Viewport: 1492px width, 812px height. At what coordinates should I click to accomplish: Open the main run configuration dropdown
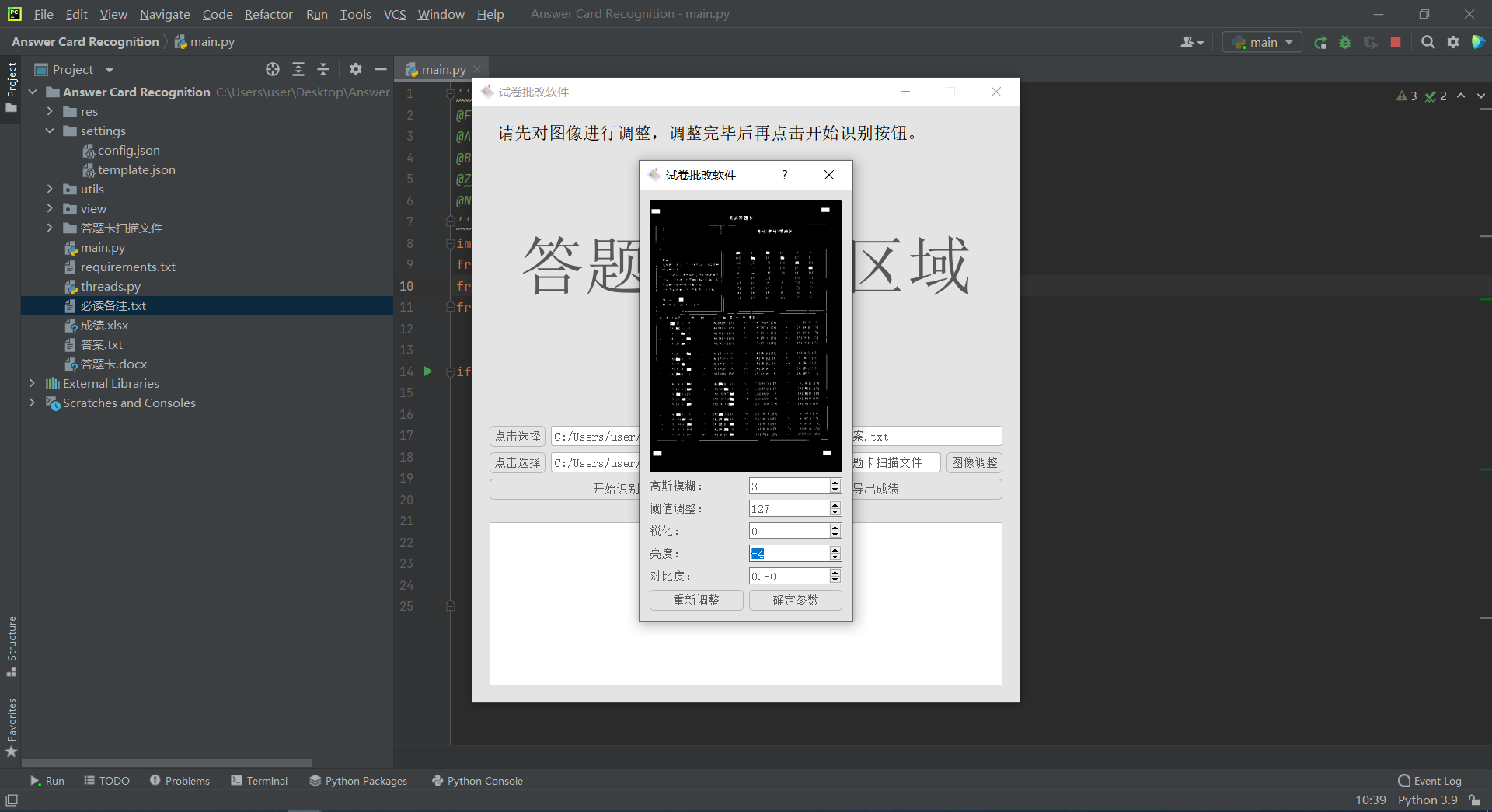point(1261,42)
